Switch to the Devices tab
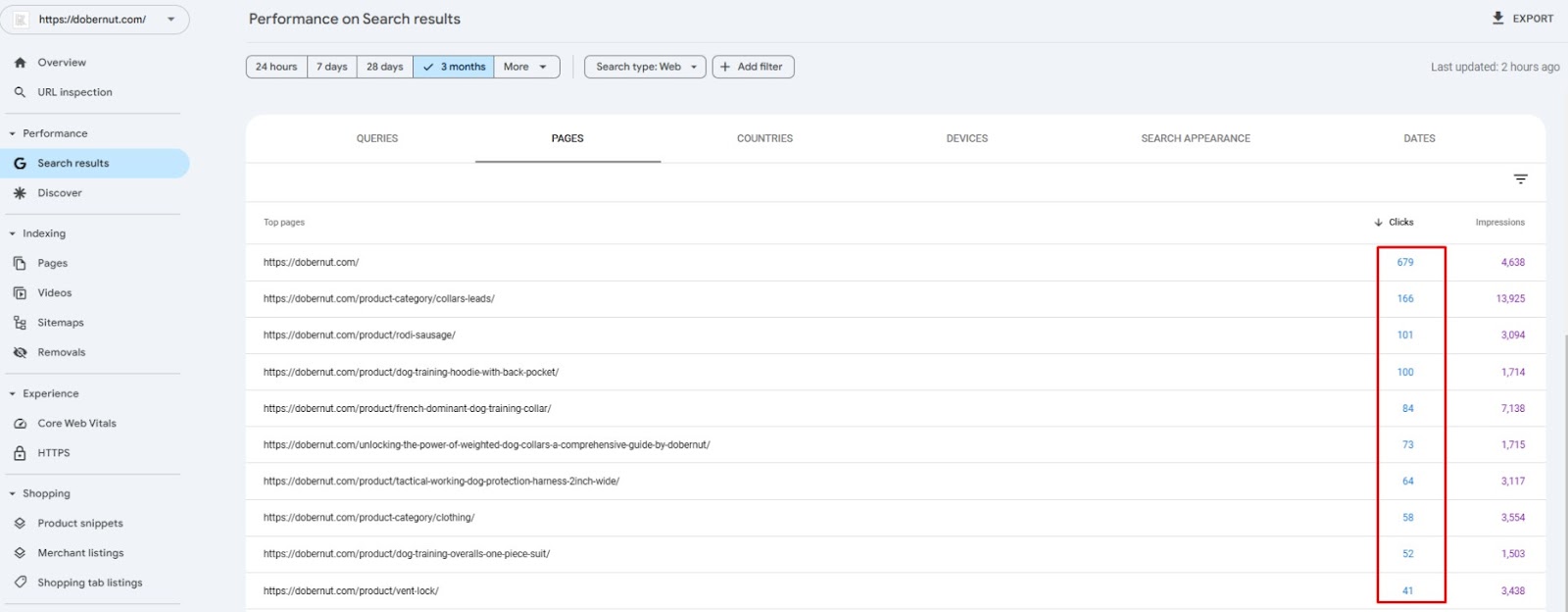 coord(967,138)
